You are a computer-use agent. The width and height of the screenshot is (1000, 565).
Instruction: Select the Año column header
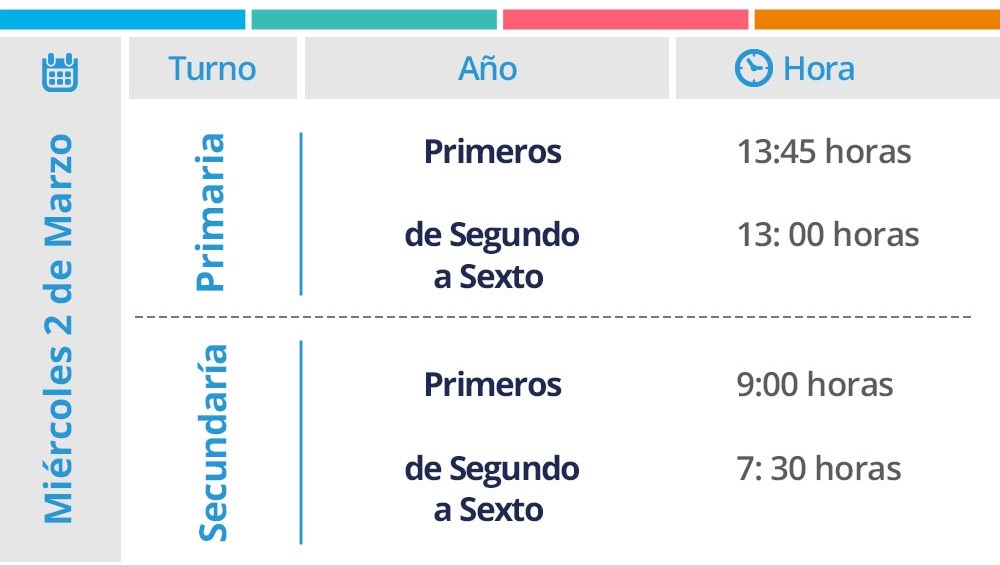(x=487, y=68)
